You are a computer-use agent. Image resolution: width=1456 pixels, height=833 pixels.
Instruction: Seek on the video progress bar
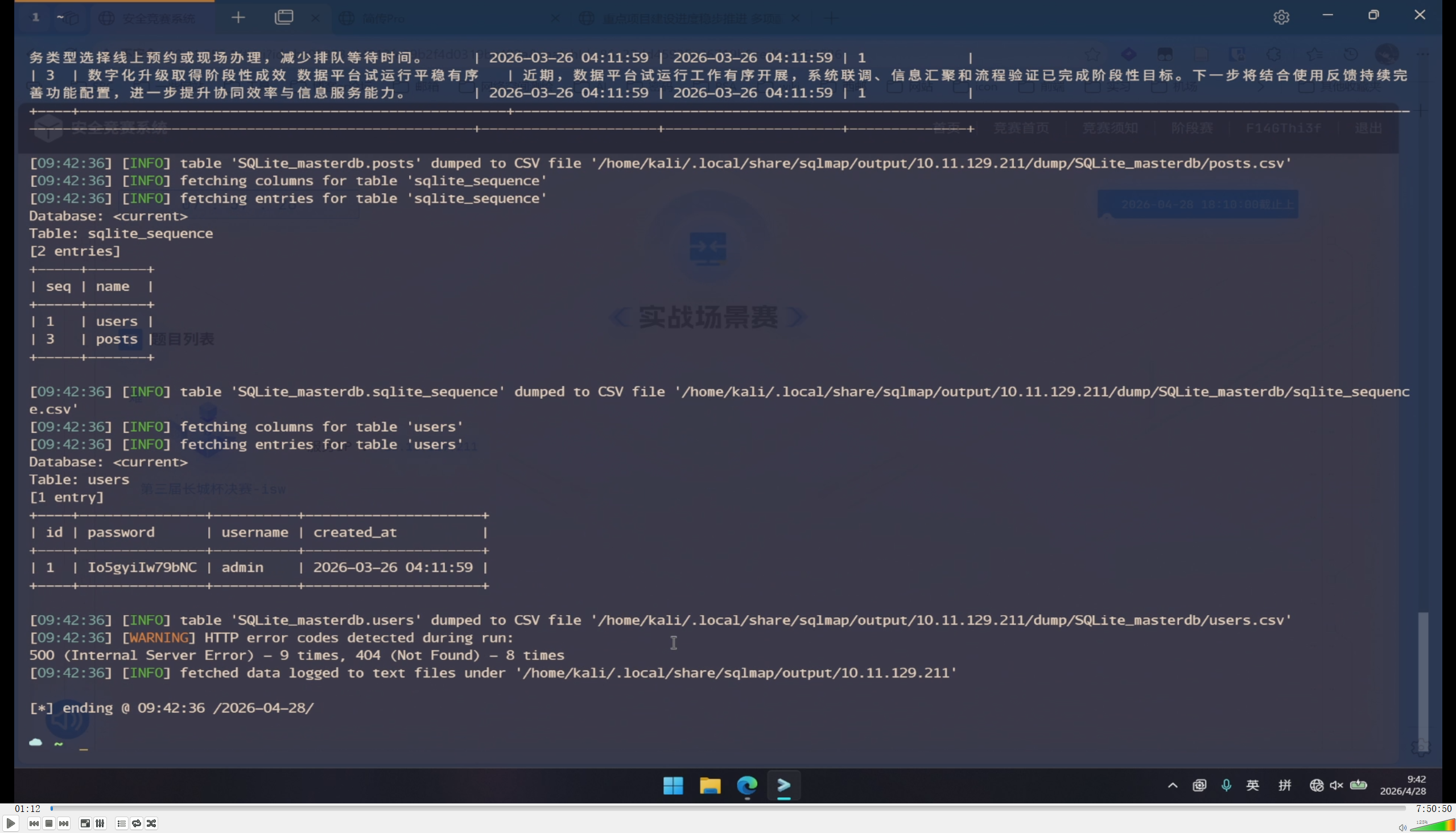[727, 808]
